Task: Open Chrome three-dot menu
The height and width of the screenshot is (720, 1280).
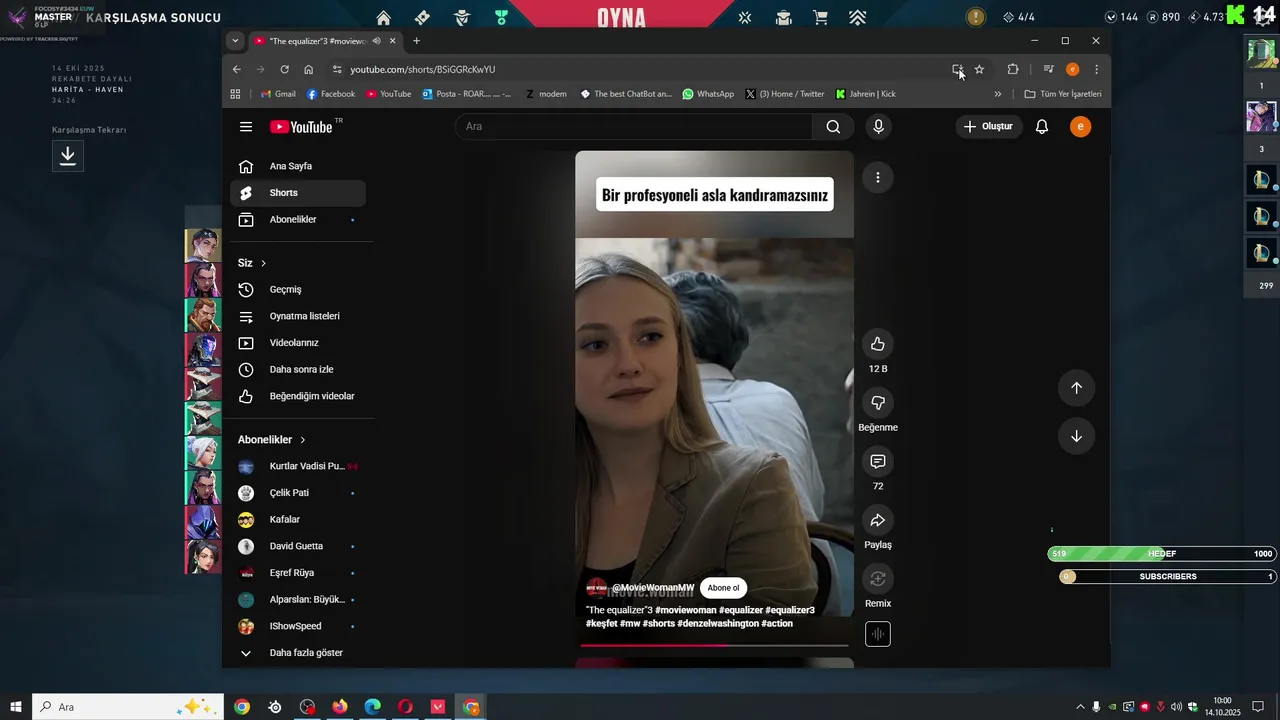Action: click(x=1097, y=69)
